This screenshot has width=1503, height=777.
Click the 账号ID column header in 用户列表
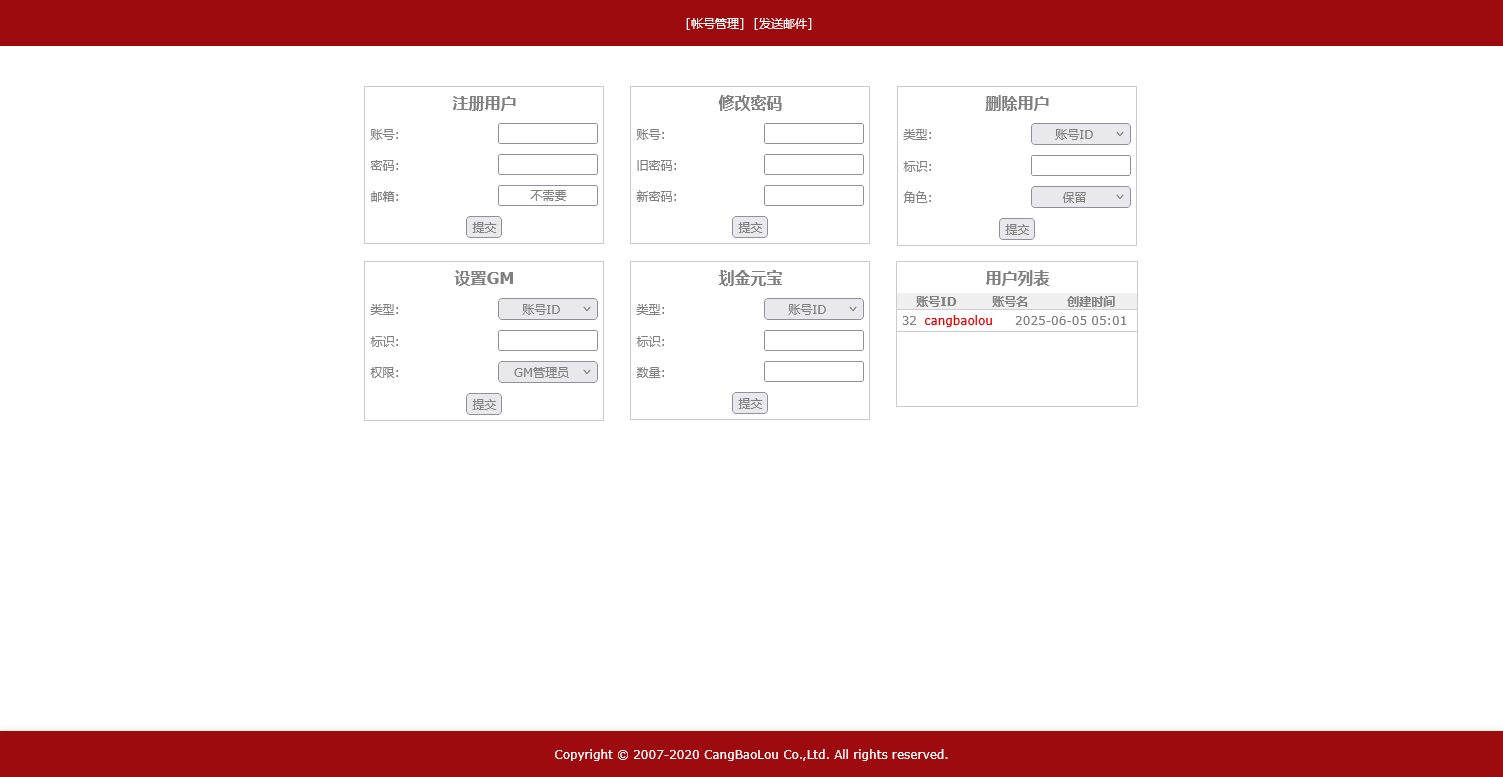[937, 301]
